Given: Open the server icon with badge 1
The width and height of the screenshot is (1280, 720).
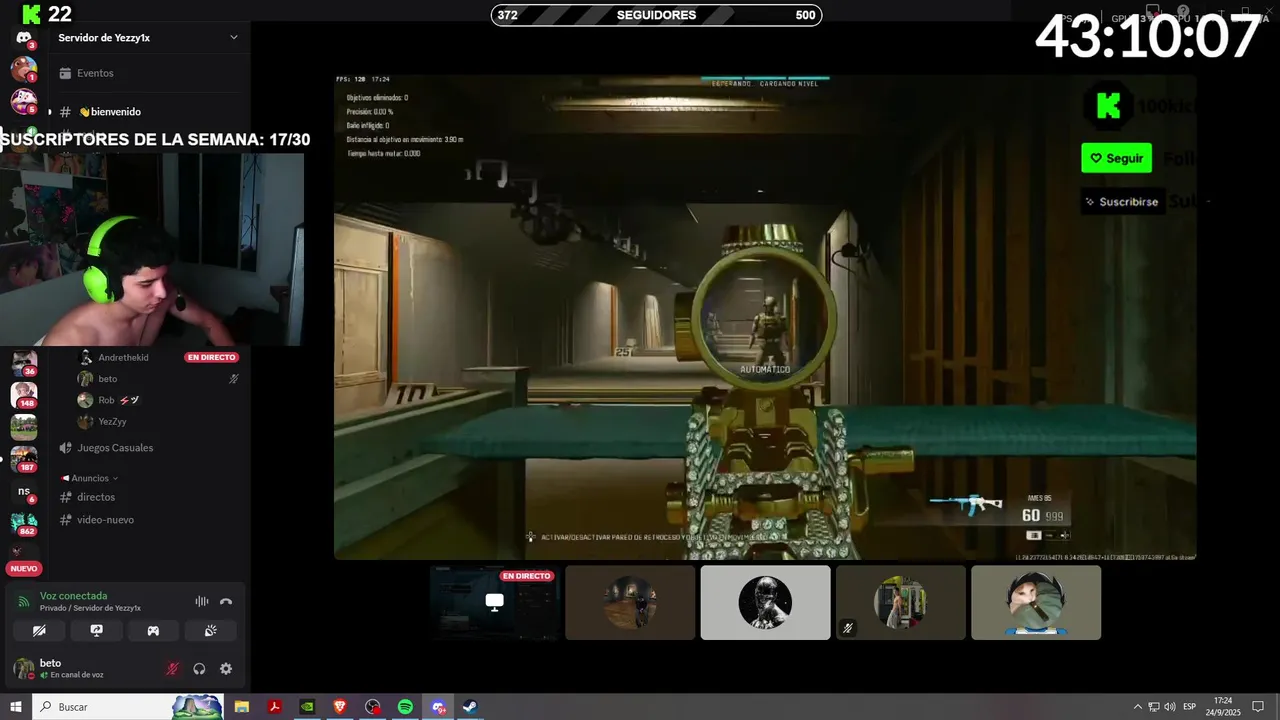Looking at the screenshot, I should pyautogui.click(x=24, y=69).
